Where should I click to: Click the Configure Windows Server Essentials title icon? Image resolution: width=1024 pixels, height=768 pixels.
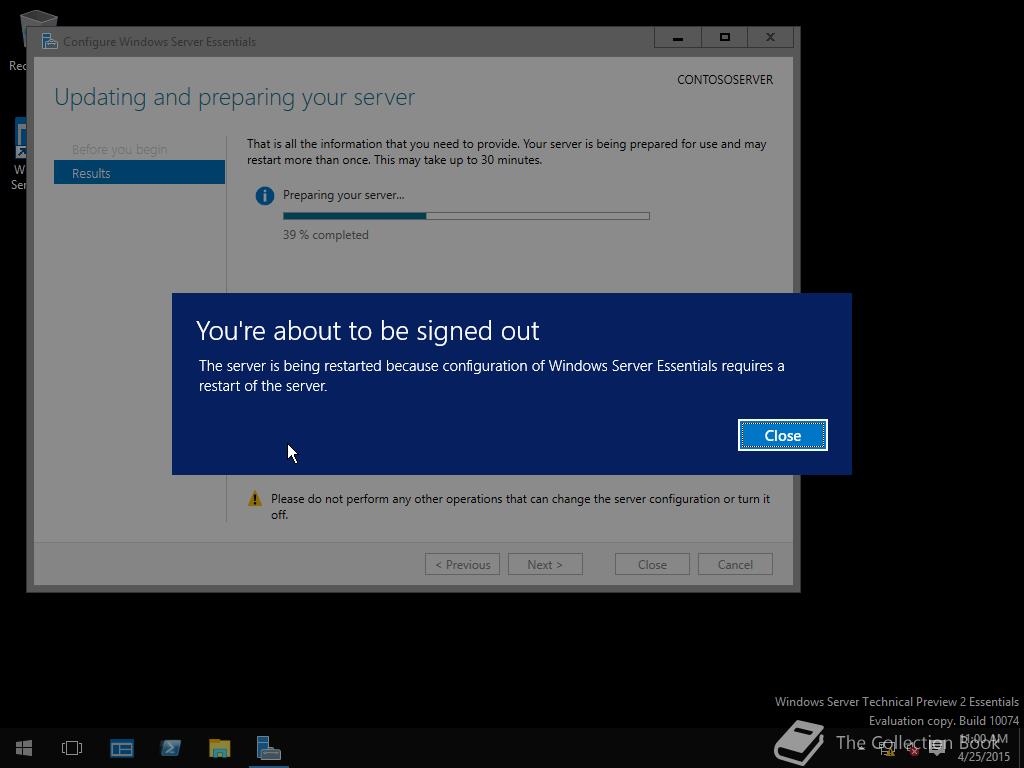[50, 41]
